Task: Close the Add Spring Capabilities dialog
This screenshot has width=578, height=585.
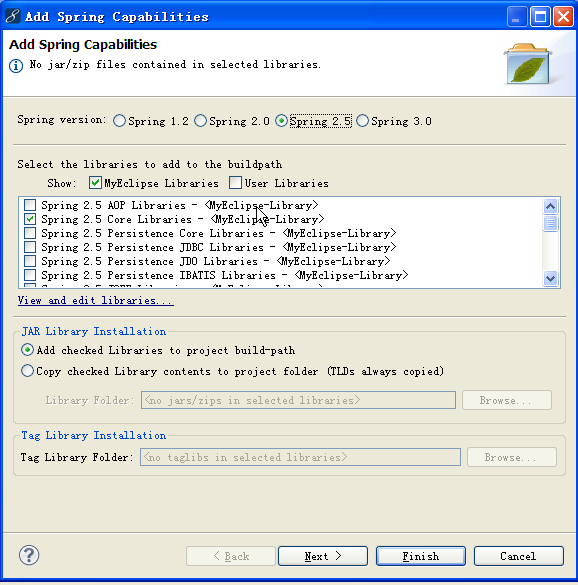Action: pos(563,17)
